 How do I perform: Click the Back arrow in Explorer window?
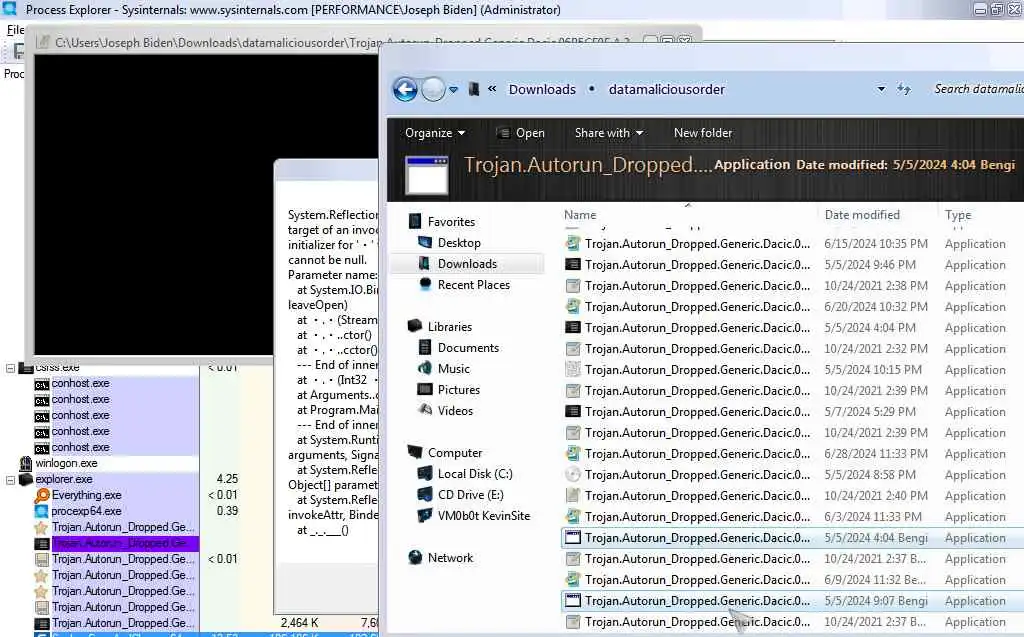[405, 89]
